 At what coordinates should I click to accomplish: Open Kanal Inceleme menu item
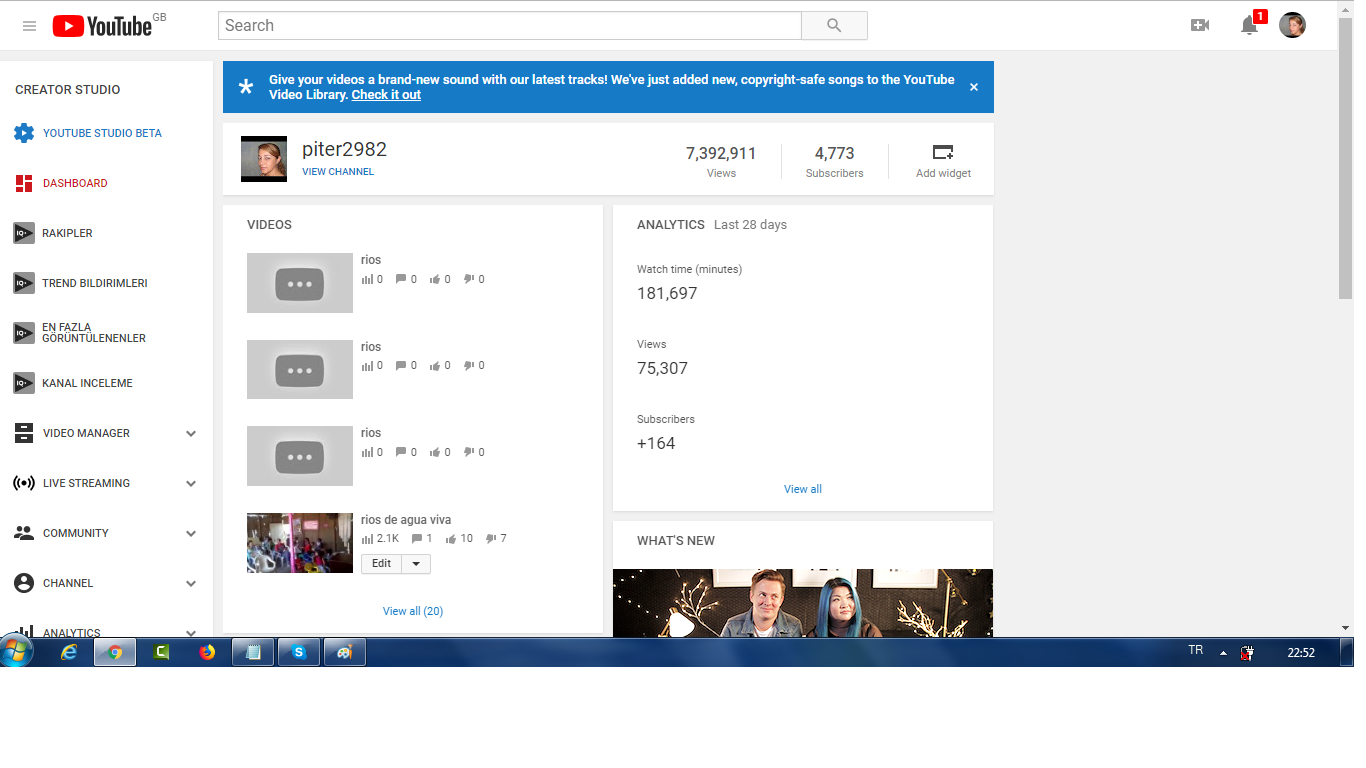(x=87, y=383)
